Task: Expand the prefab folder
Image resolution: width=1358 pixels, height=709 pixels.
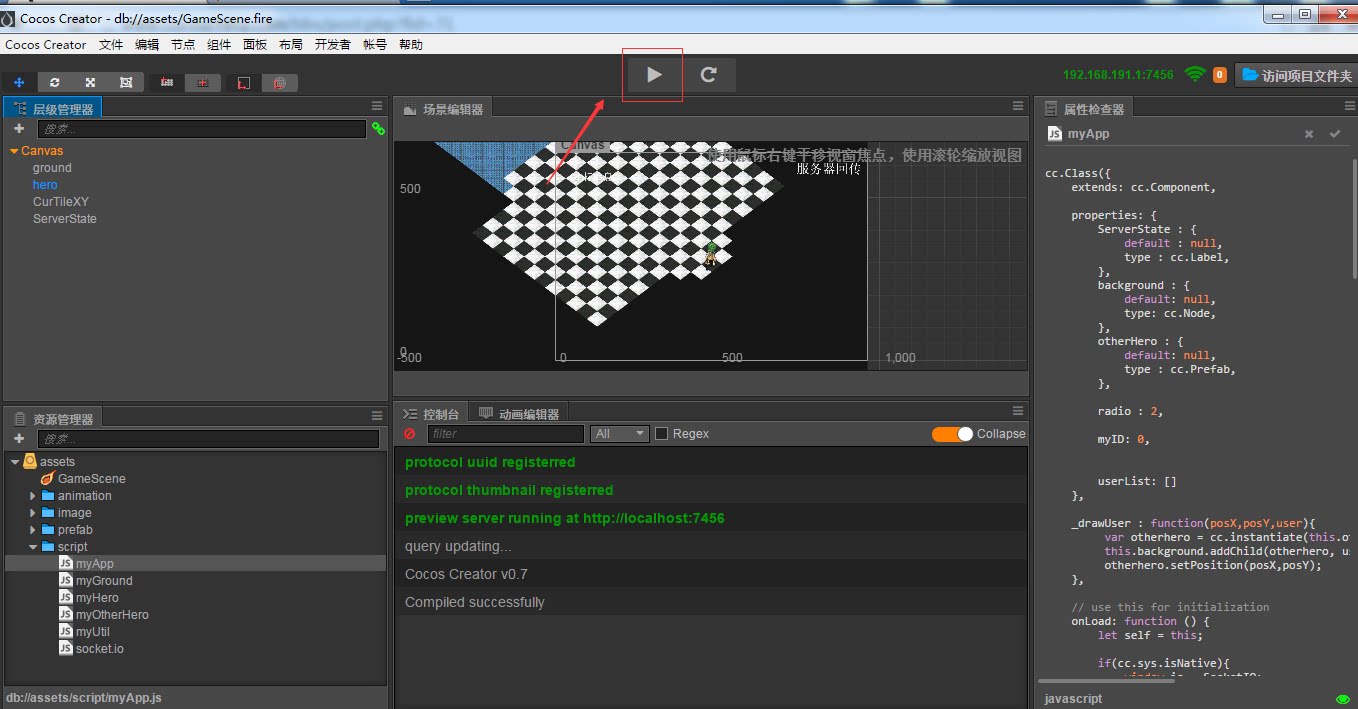Action: click(x=33, y=530)
